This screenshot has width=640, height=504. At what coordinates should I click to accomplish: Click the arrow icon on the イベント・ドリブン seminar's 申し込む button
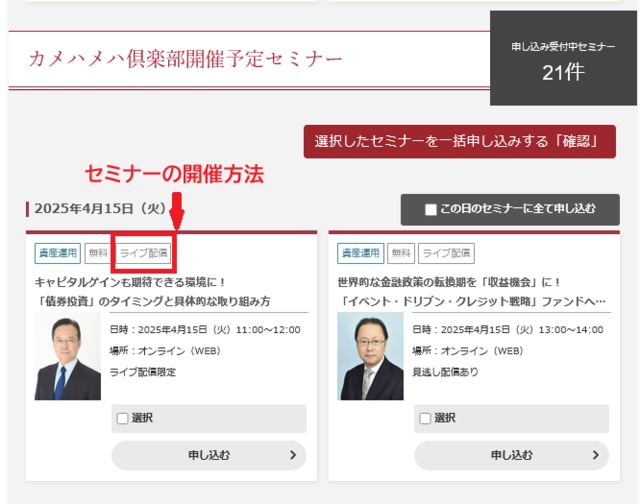tap(595, 455)
